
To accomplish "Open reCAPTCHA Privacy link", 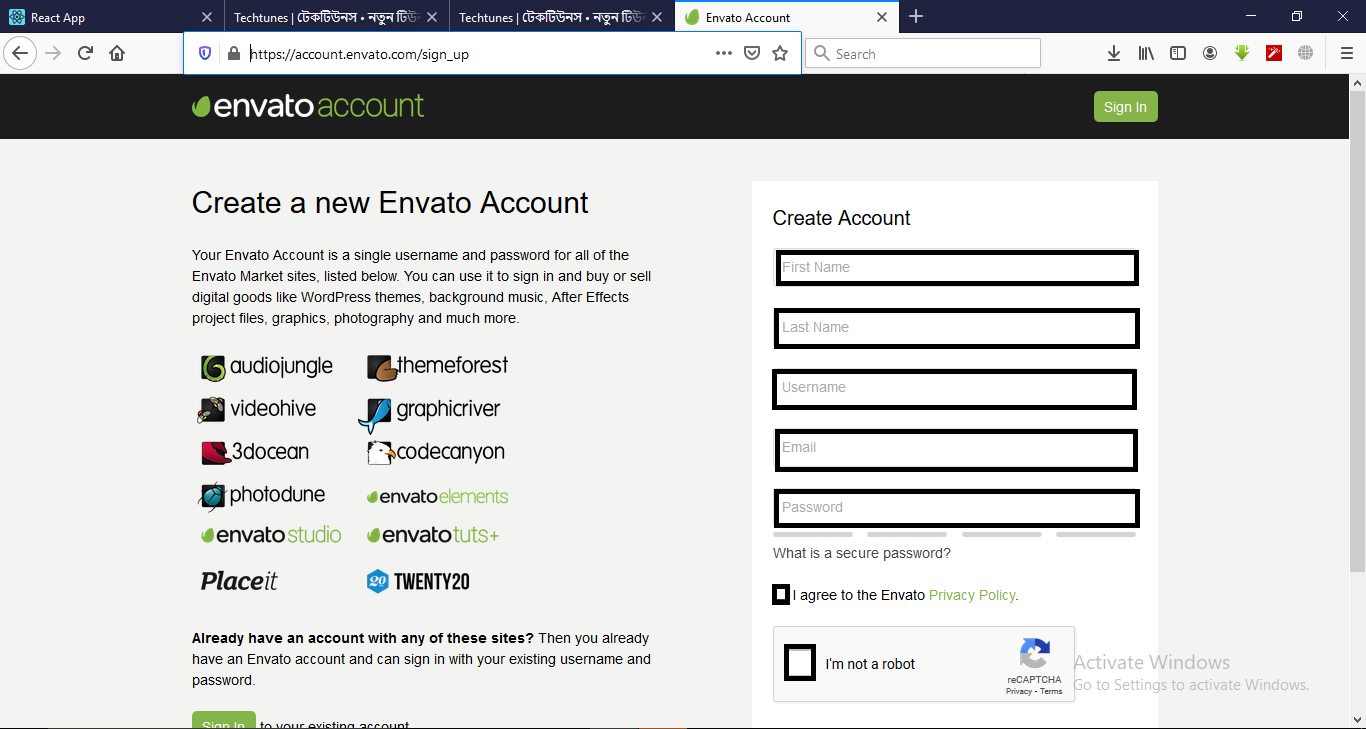I will 1019,691.
